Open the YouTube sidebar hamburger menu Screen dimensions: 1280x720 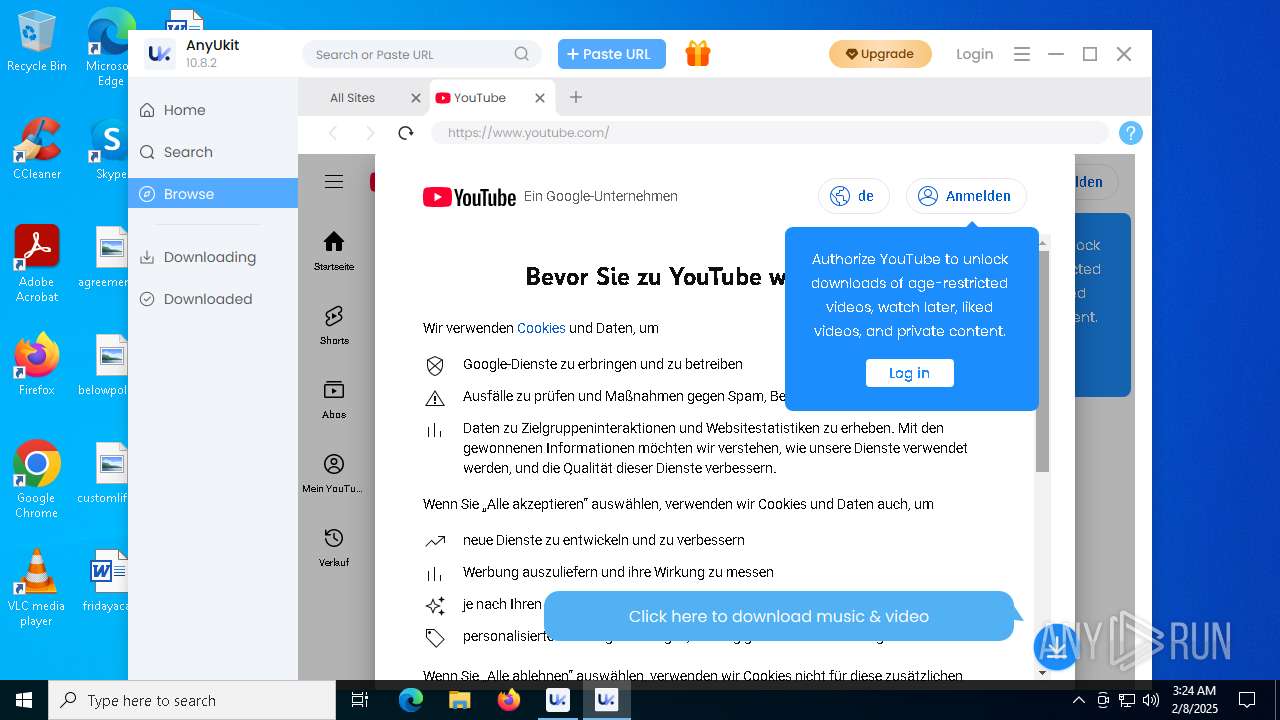tap(334, 181)
